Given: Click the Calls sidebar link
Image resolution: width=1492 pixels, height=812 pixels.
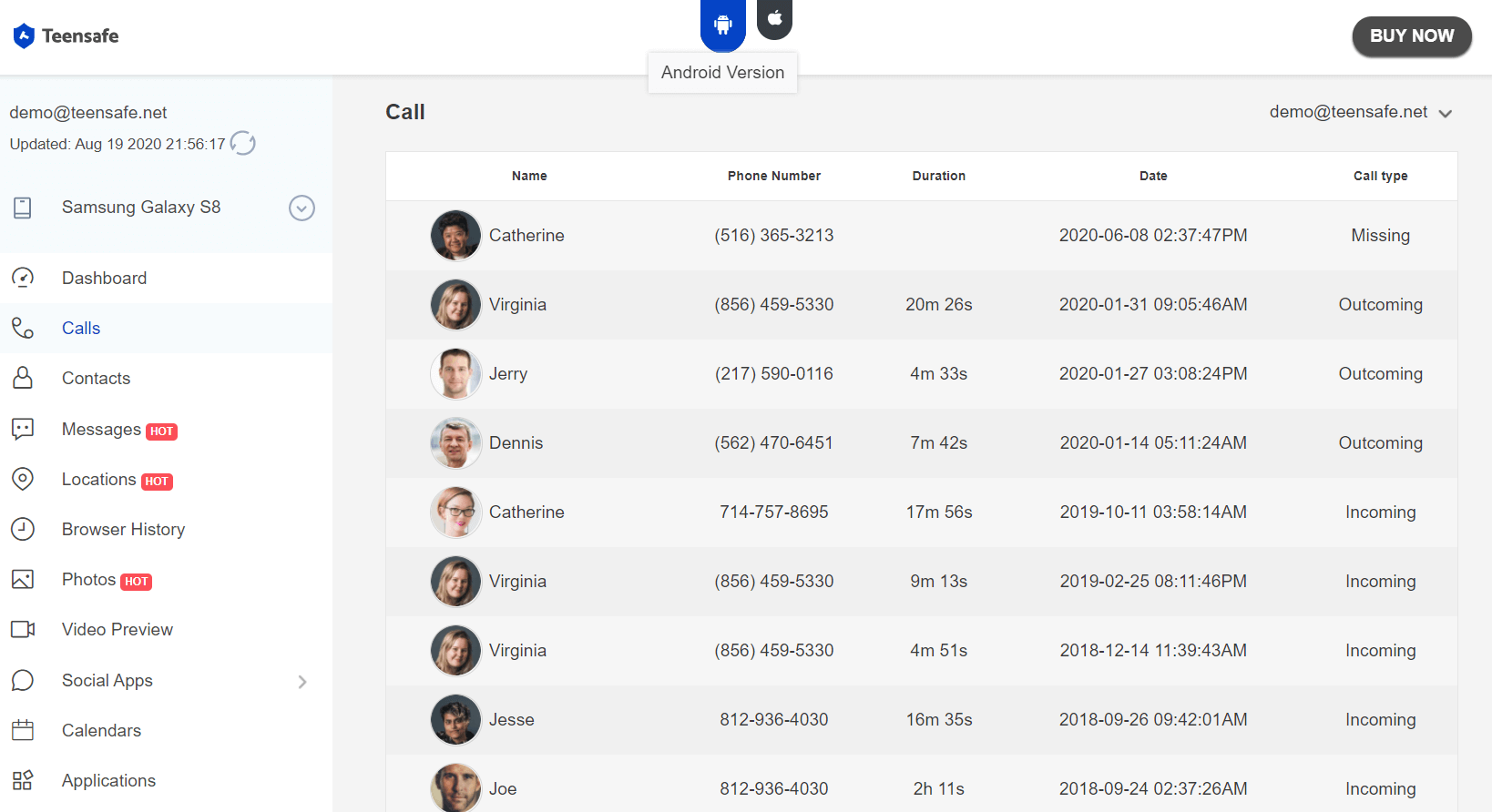Looking at the screenshot, I should click(81, 328).
